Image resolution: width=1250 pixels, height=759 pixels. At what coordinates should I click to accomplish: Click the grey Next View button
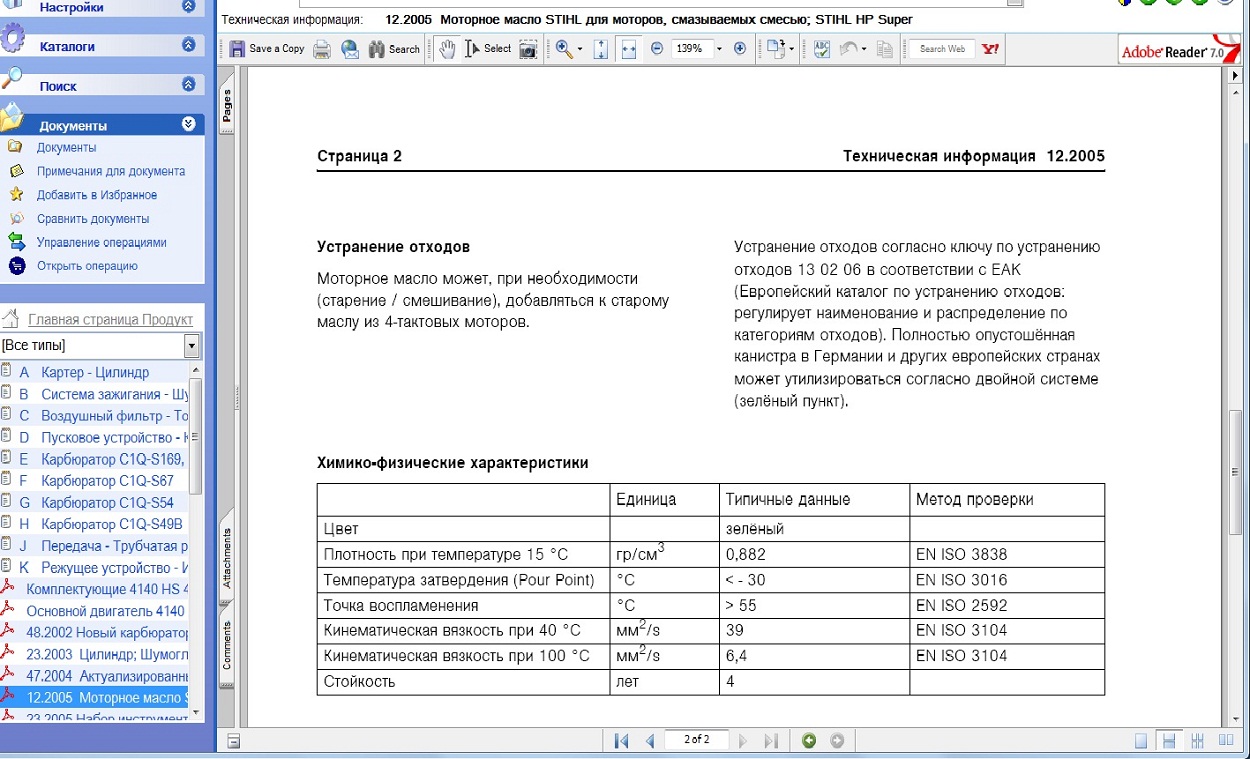coord(837,741)
